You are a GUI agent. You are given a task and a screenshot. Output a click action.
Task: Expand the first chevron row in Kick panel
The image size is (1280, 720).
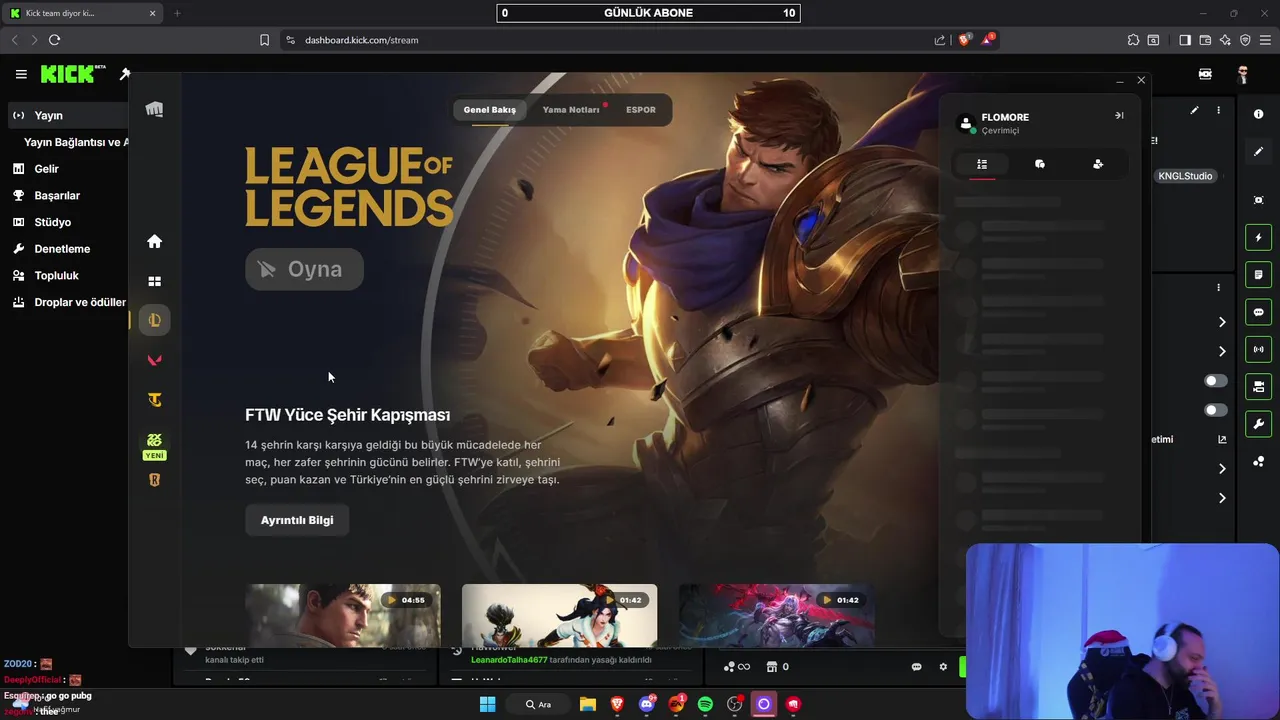pyautogui.click(x=1222, y=322)
